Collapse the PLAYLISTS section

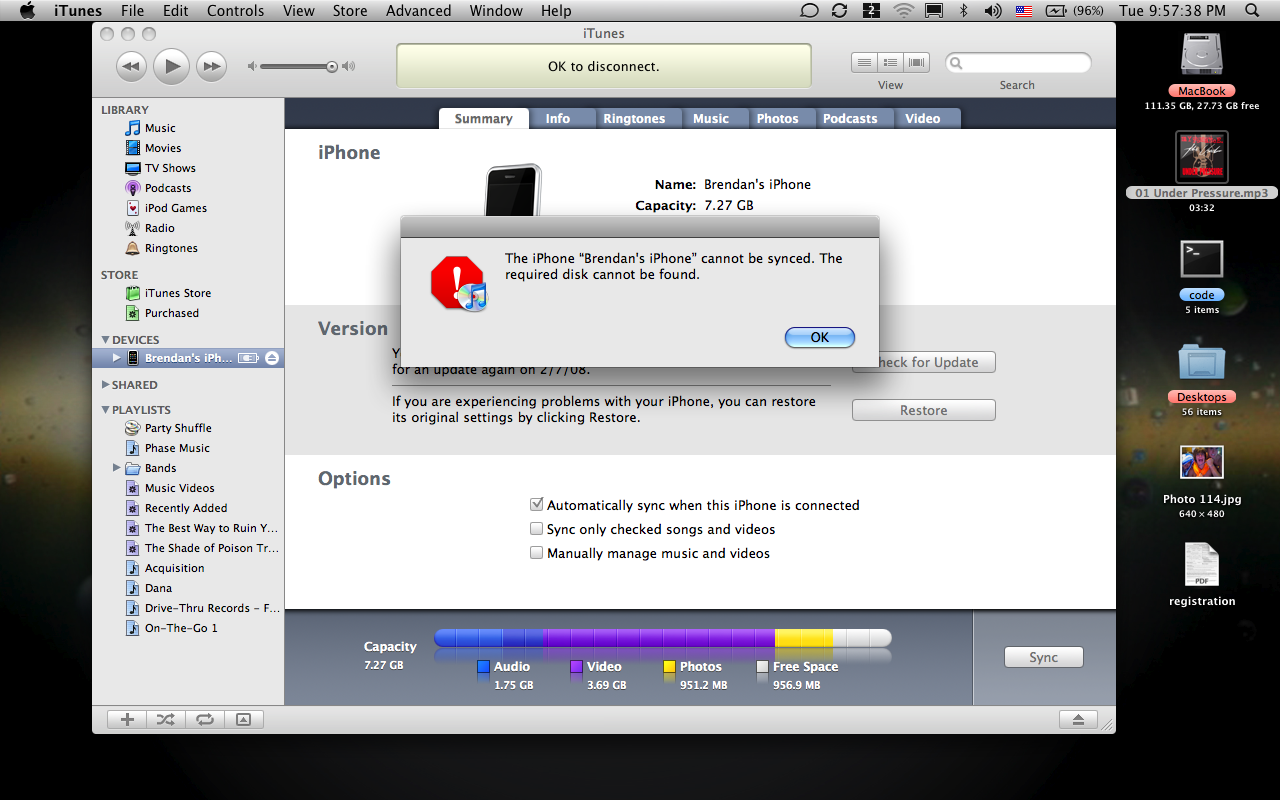pyautogui.click(x=106, y=410)
